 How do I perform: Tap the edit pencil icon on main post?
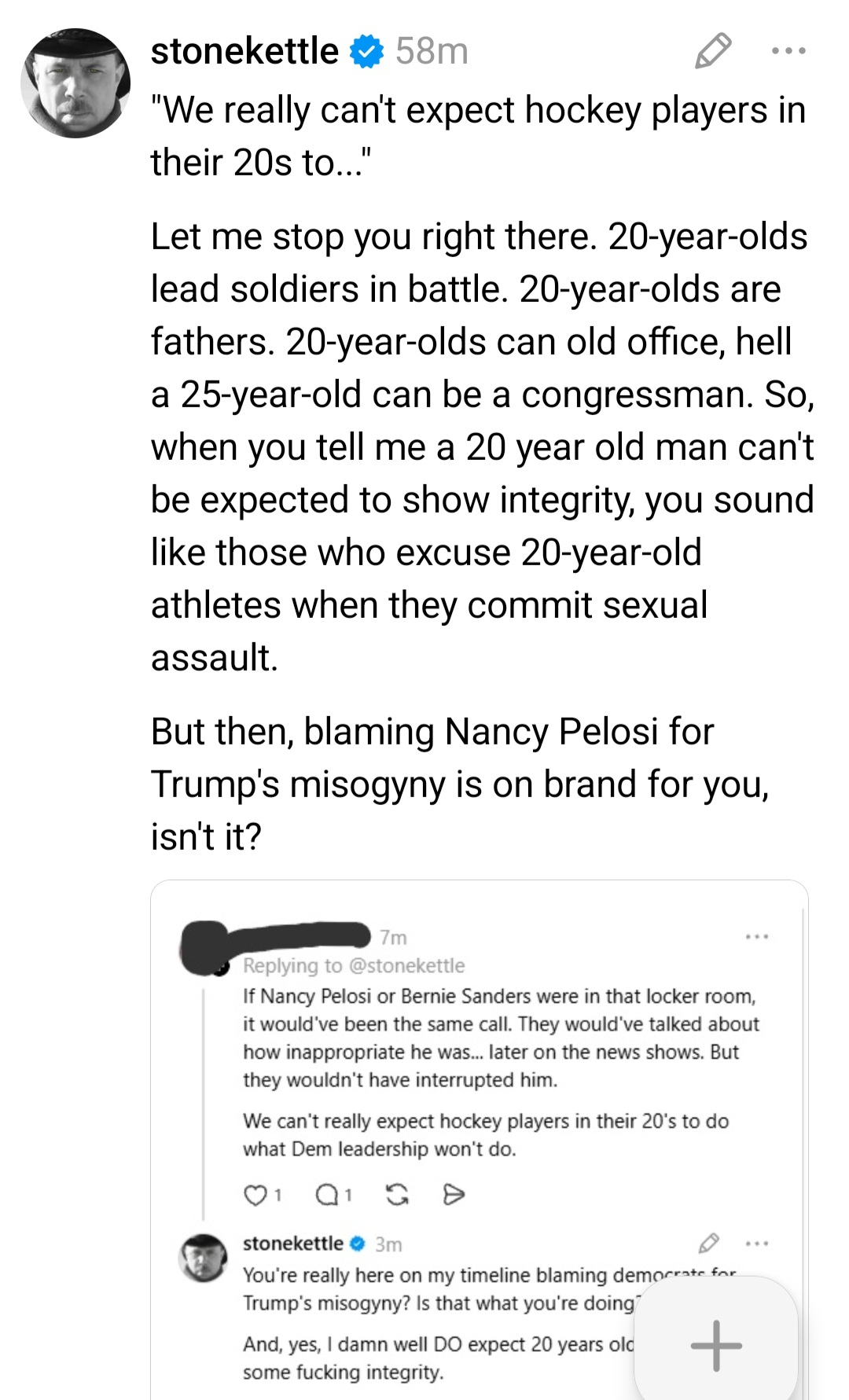(x=713, y=51)
